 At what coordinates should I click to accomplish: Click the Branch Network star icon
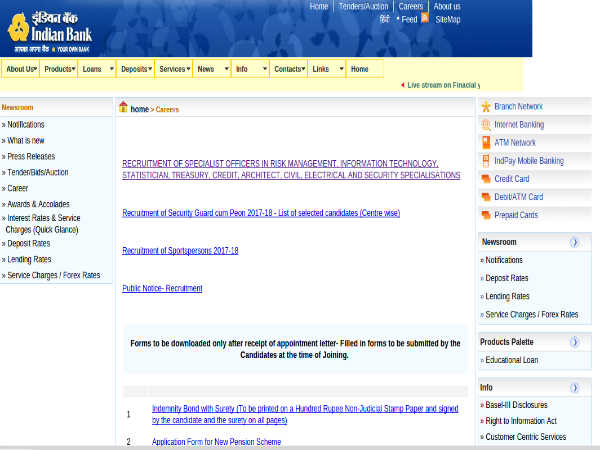point(486,106)
